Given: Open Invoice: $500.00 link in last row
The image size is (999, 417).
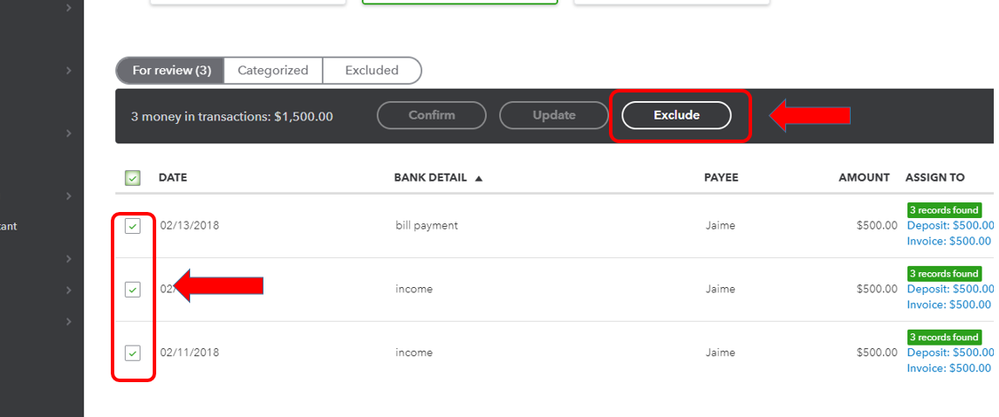Looking at the screenshot, I should pyautogui.click(x=950, y=368).
